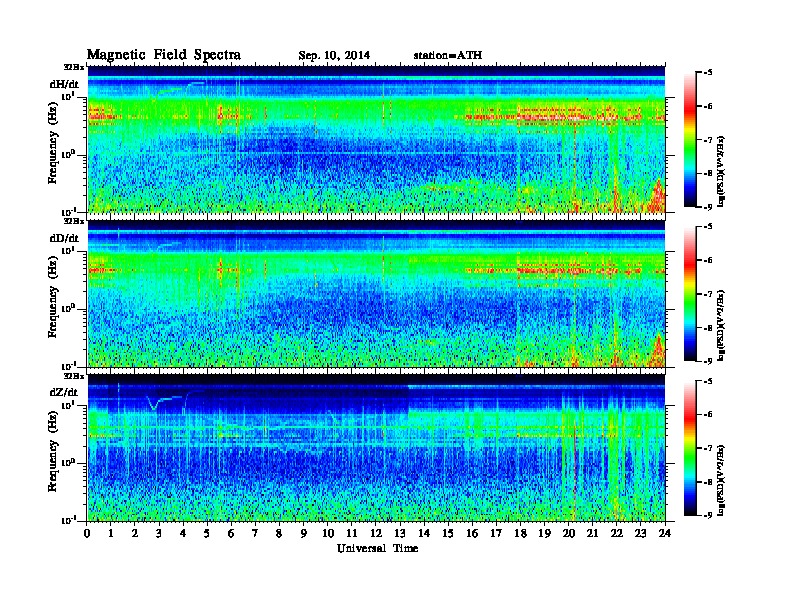Click the '-7' tick of dD/dt color bar
This screenshot has height=612, width=792.
pos(708,294)
